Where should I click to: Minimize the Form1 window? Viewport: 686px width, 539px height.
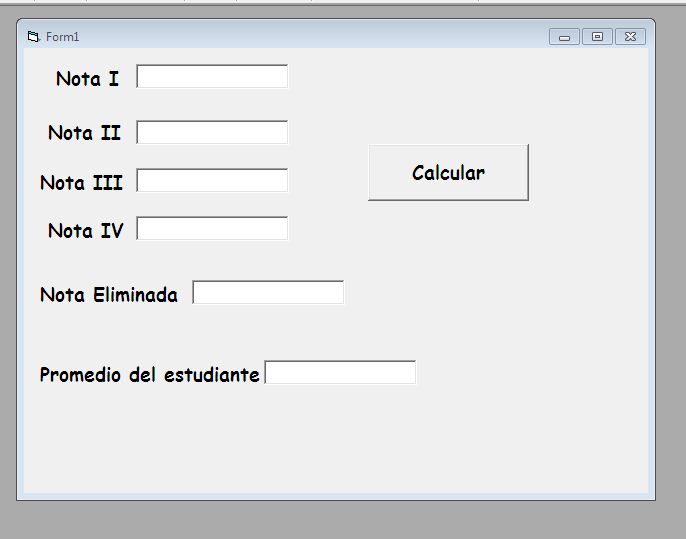564,37
